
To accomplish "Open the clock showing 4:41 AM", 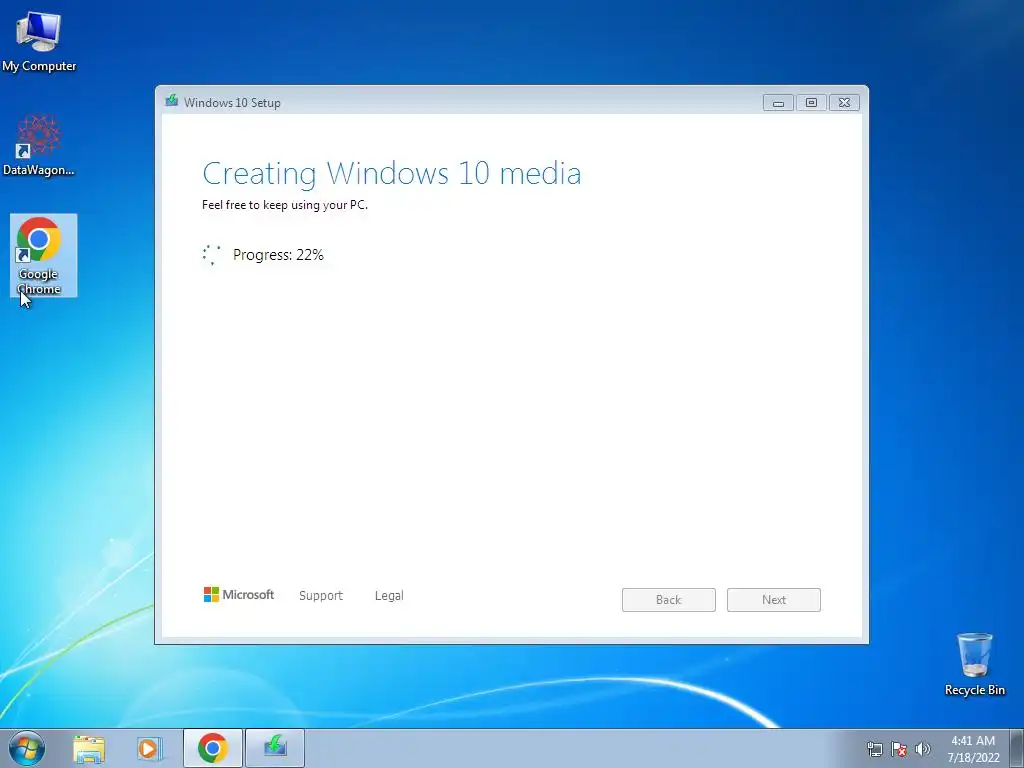I will coord(973,748).
